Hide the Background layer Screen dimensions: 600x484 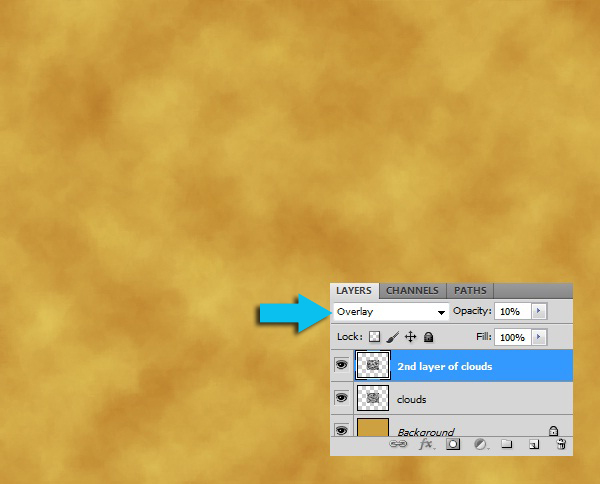[x=341, y=429]
